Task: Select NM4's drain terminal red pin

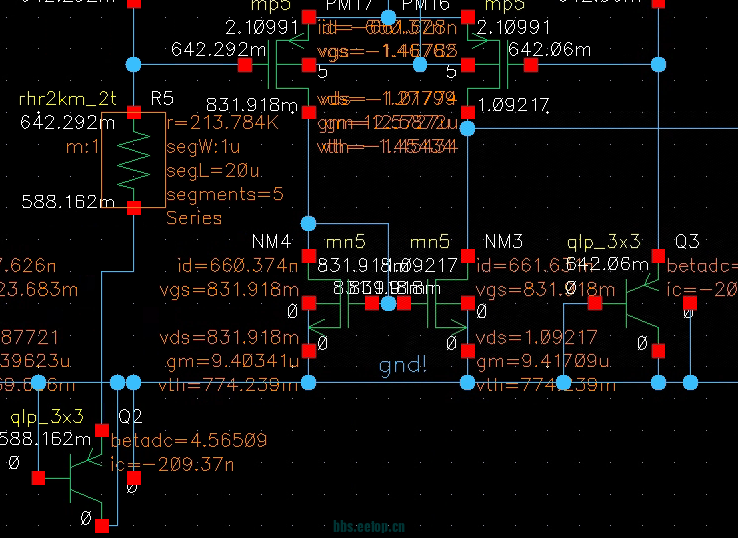Action: click(309, 256)
